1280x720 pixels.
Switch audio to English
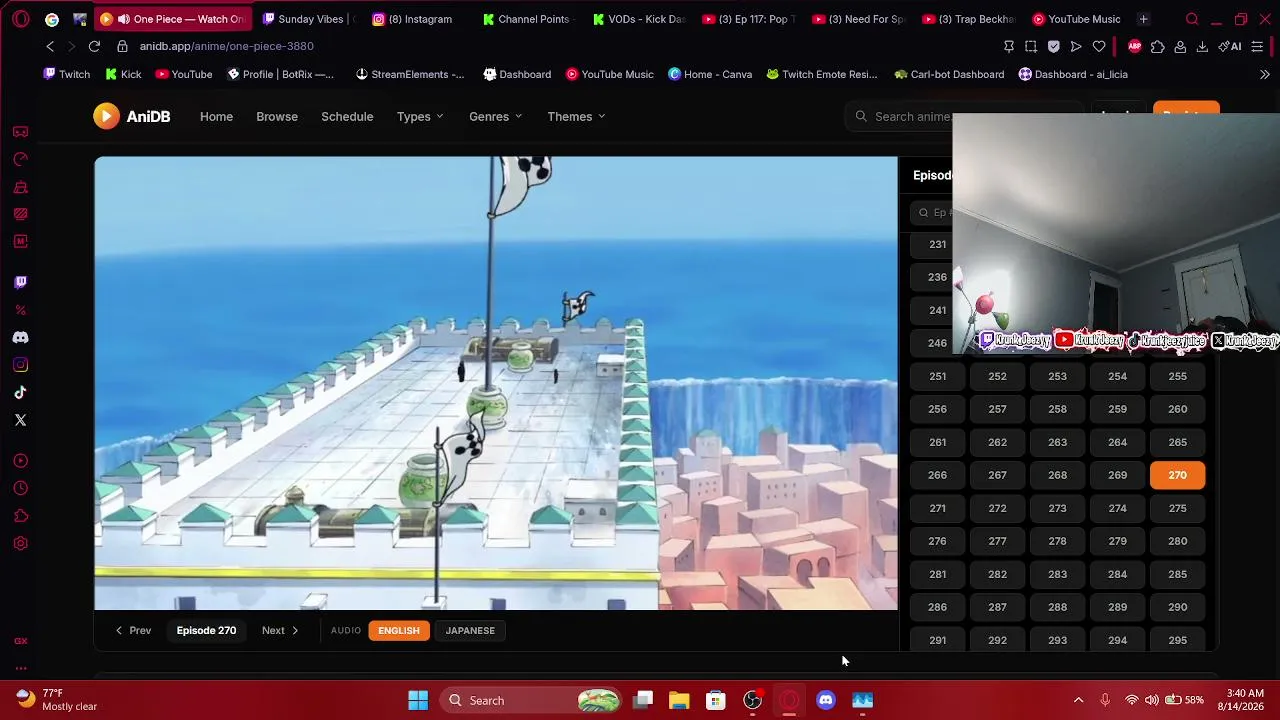399,631
